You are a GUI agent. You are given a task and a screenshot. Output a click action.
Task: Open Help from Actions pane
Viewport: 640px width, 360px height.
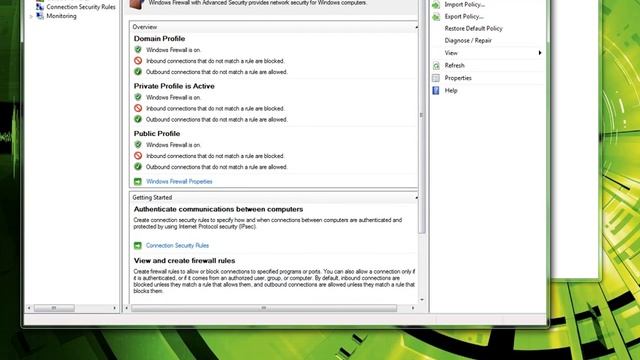(x=451, y=91)
